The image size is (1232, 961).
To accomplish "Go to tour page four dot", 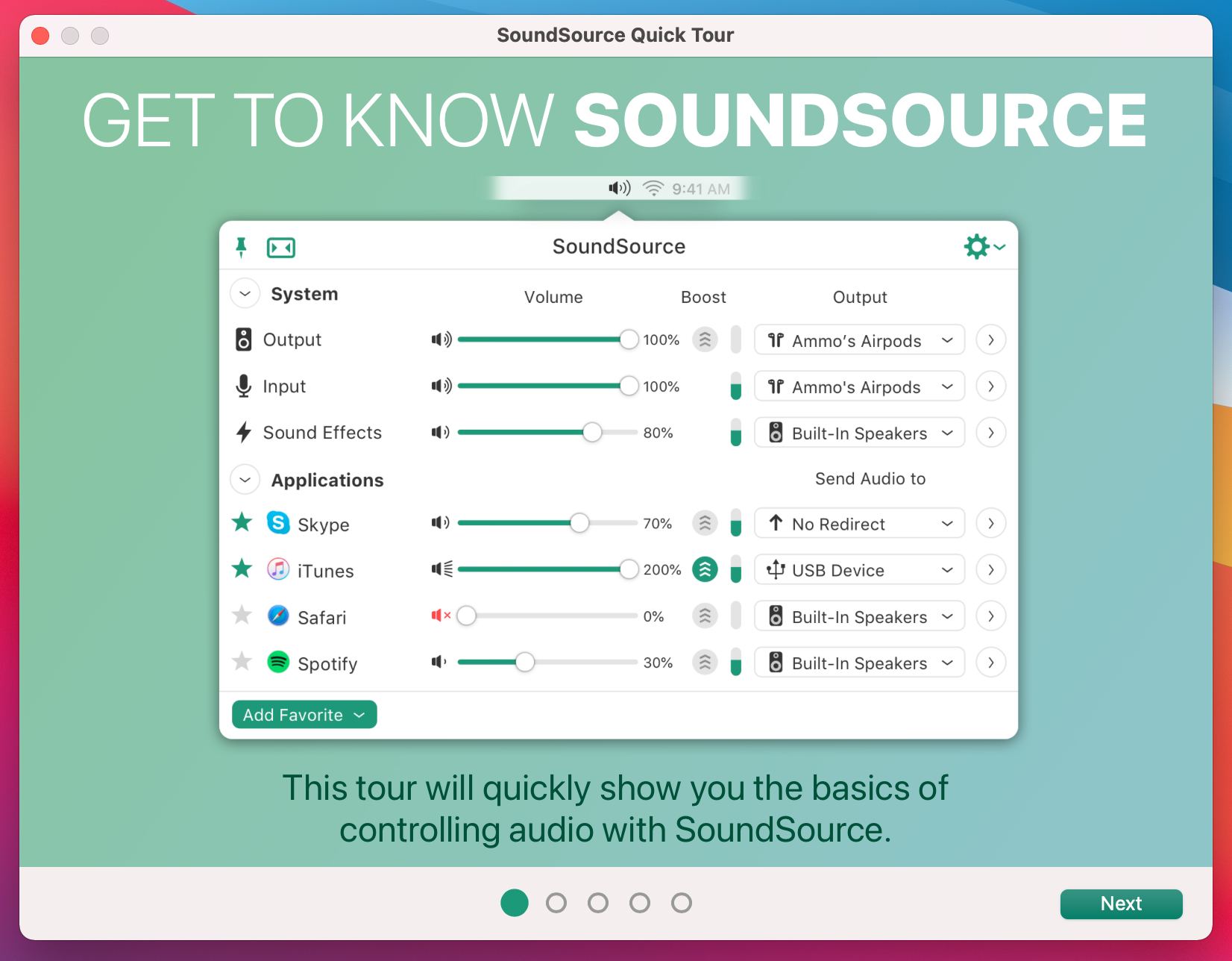I will pos(640,903).
